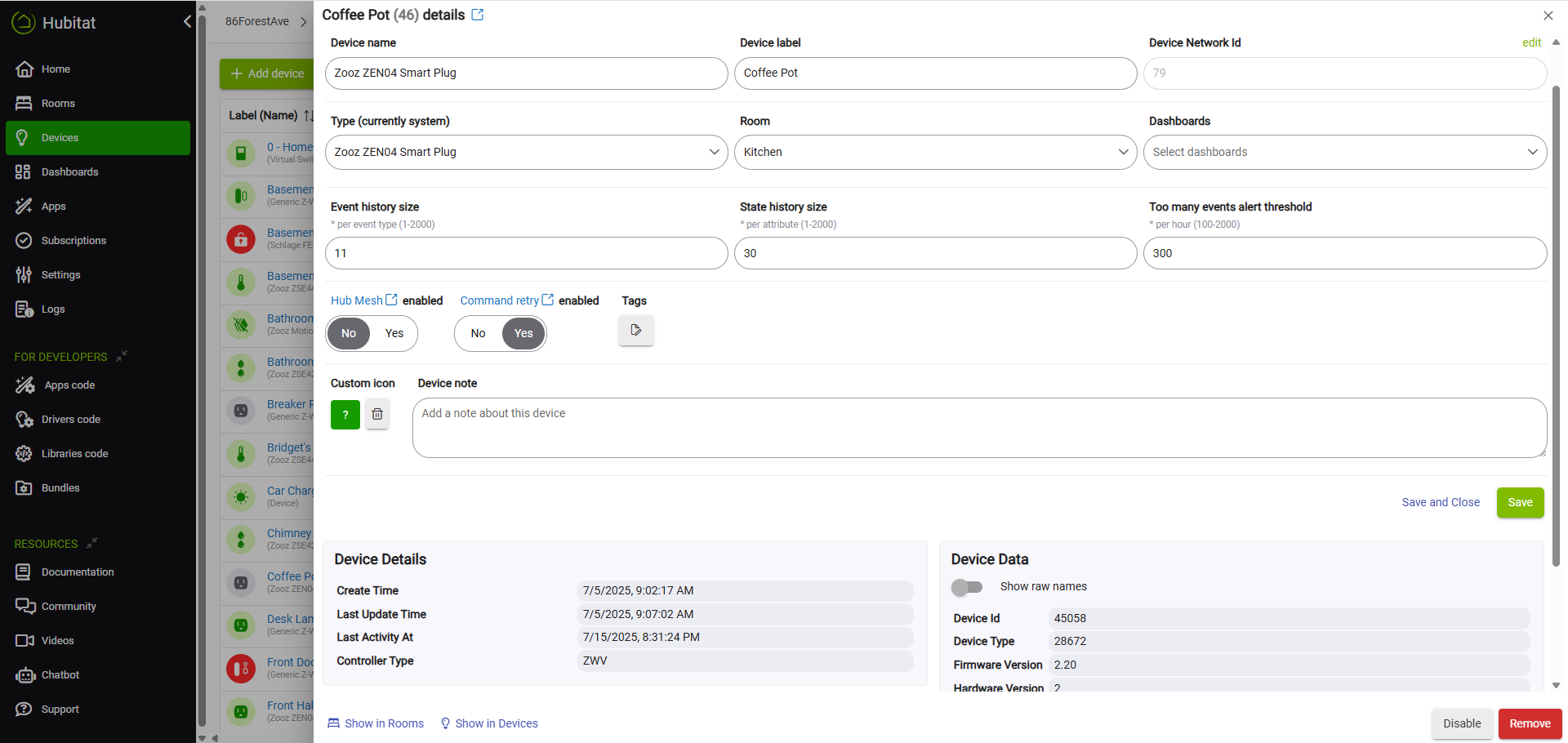The height and width of the screenshot is (743, 1568).
Task: Click the Front Door device icon
Action: 241,669
